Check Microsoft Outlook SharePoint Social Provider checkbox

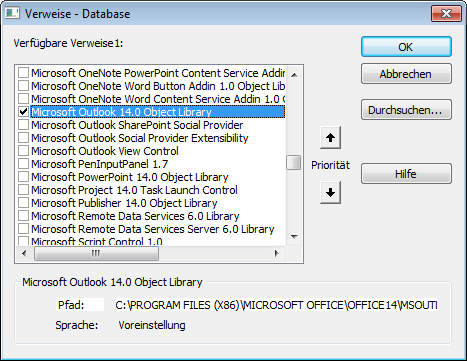click(23, 125)
